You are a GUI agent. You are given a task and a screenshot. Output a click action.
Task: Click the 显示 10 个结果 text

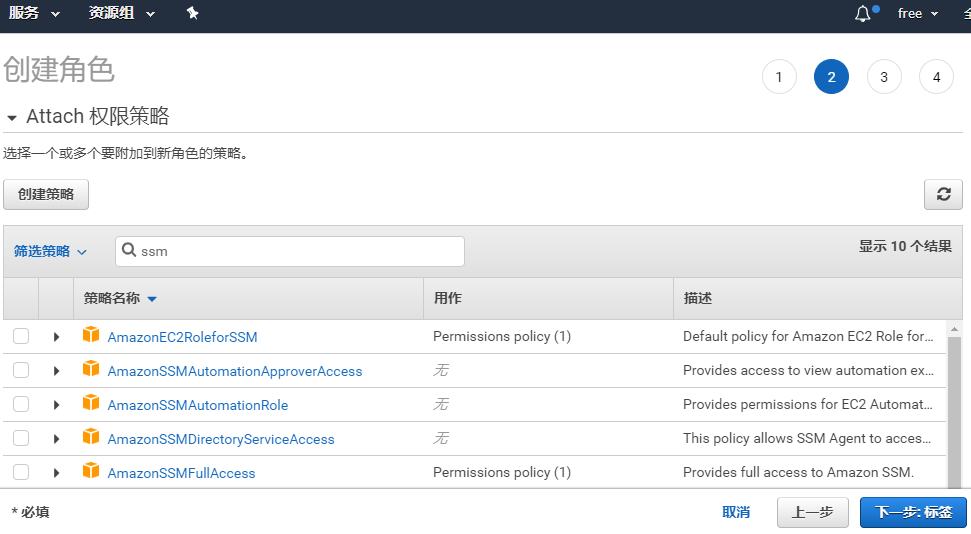[x=905, y=246]
